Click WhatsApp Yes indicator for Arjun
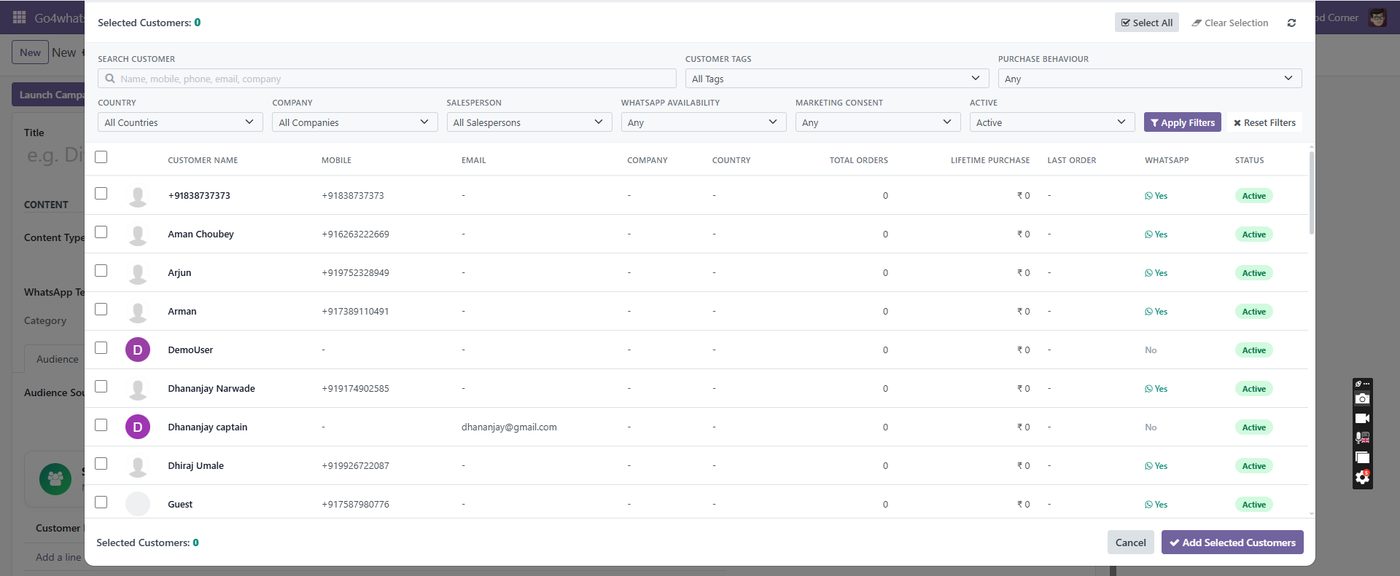This screenshot has height=576, width=1400. (1156, 273)
